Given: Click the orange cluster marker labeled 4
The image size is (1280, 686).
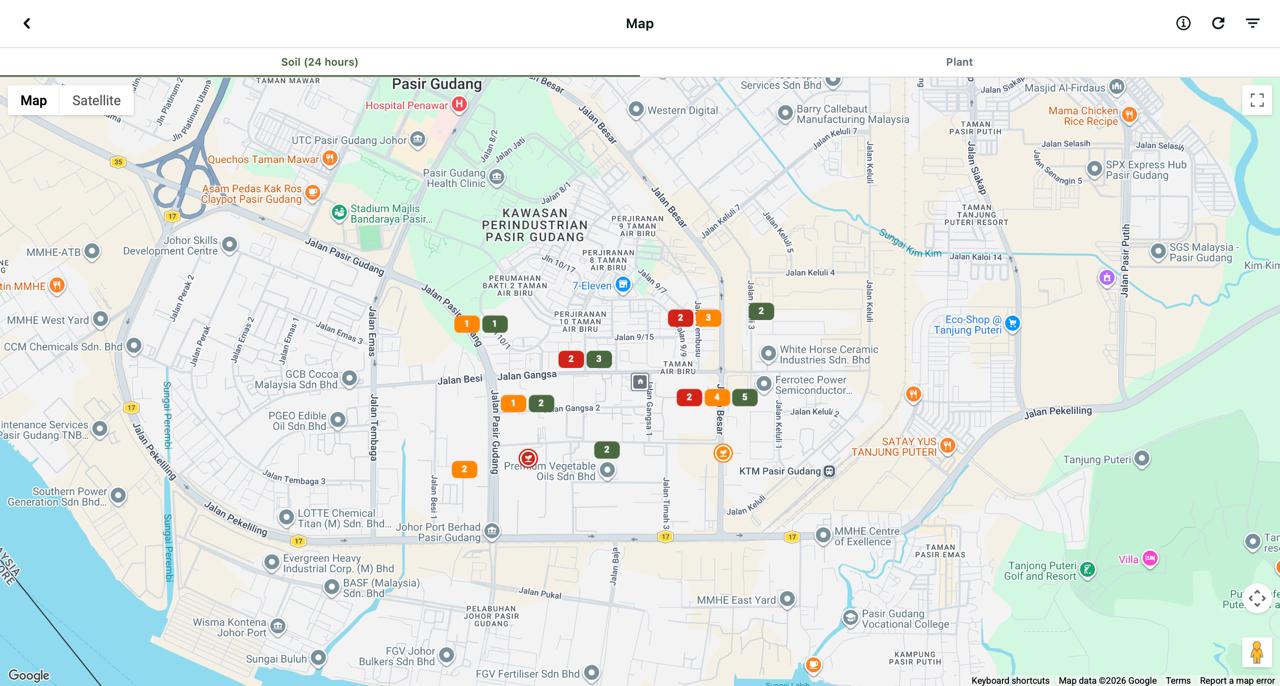Looking at the screenshot, I should pos(717,398).
